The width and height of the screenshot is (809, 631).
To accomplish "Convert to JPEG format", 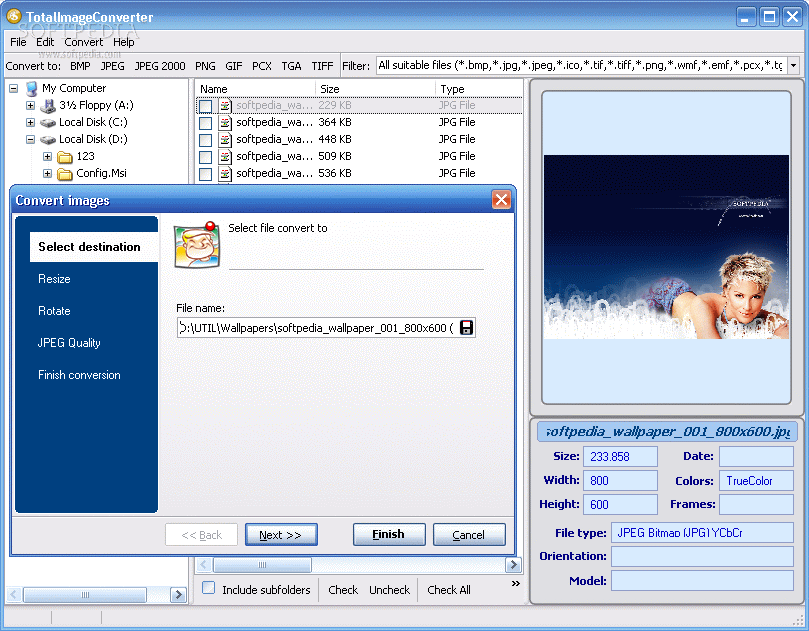I will (112, 66).
